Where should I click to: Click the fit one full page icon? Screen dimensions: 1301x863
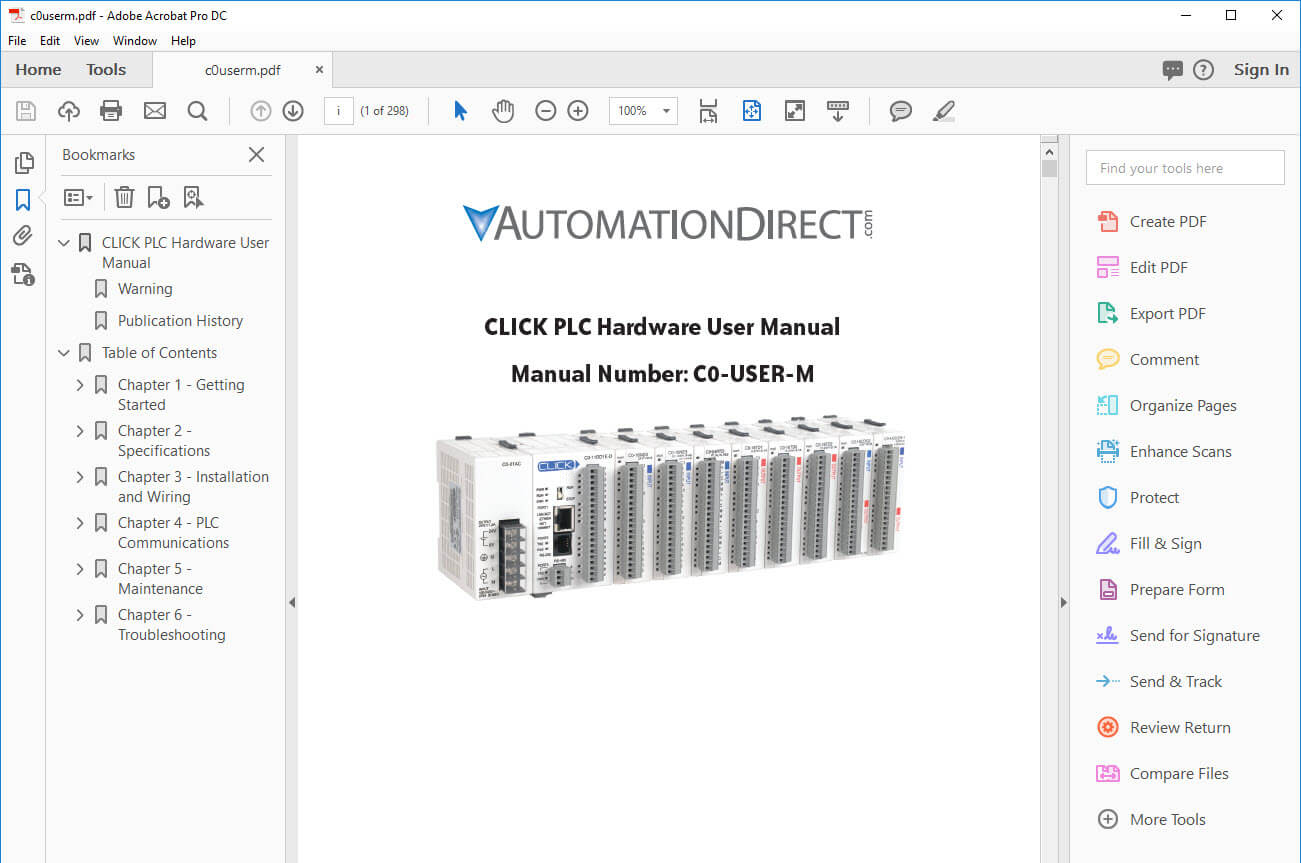pyautogui.click(x=752, y=111)
